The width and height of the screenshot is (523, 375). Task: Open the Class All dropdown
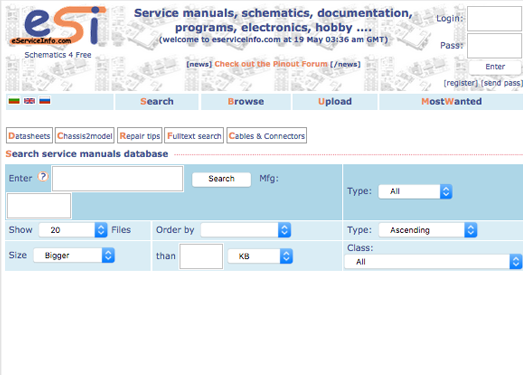click(433, 262)
